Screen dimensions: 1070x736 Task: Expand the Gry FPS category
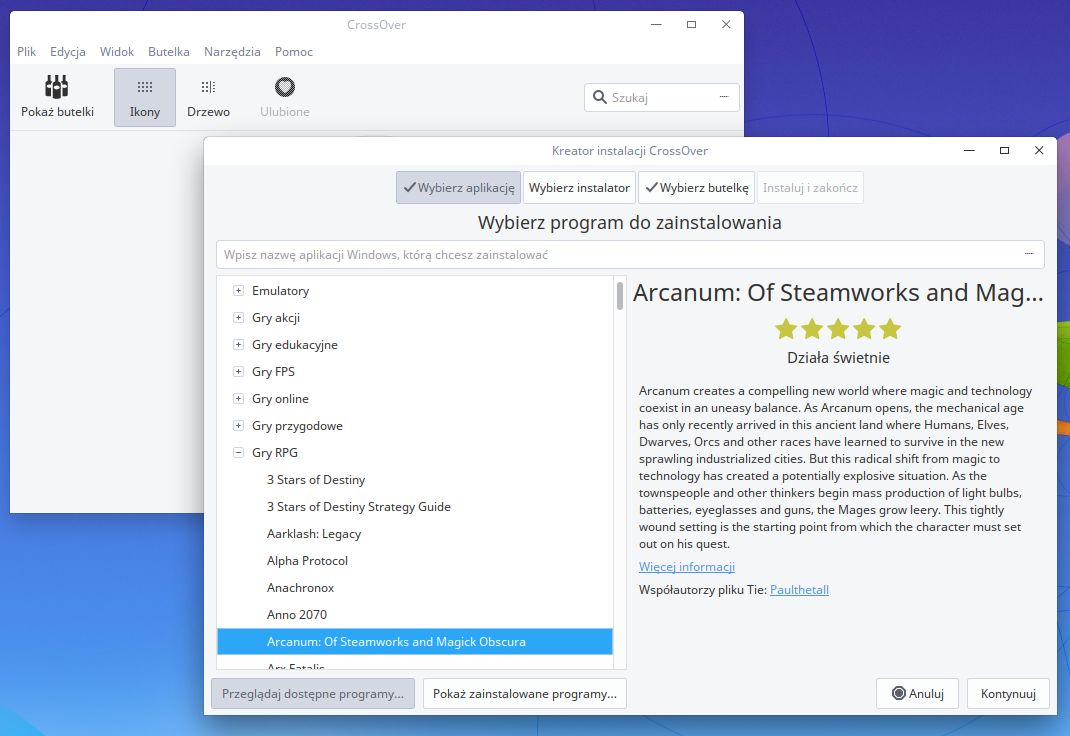(x=238, y=371)
